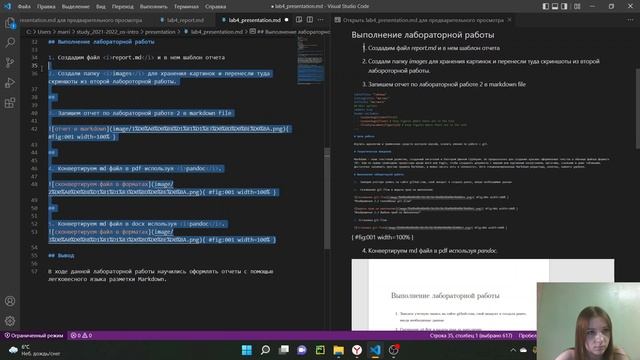Select the preview tab in the right group
Screen dimensions: 640x360
click(x=423, y=20)
